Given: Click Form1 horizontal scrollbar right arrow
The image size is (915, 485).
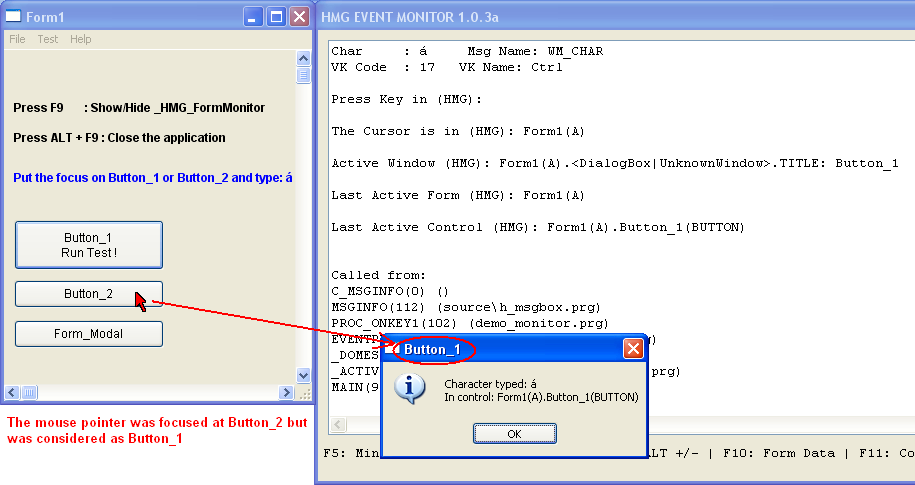Looking at the screenshot, I should [288, 393].
